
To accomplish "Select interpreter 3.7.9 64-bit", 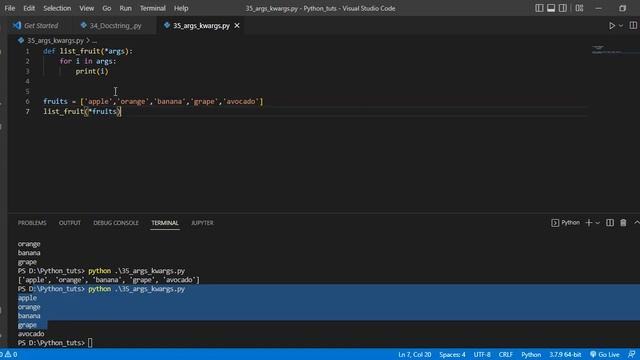I will tap(565, 354).
